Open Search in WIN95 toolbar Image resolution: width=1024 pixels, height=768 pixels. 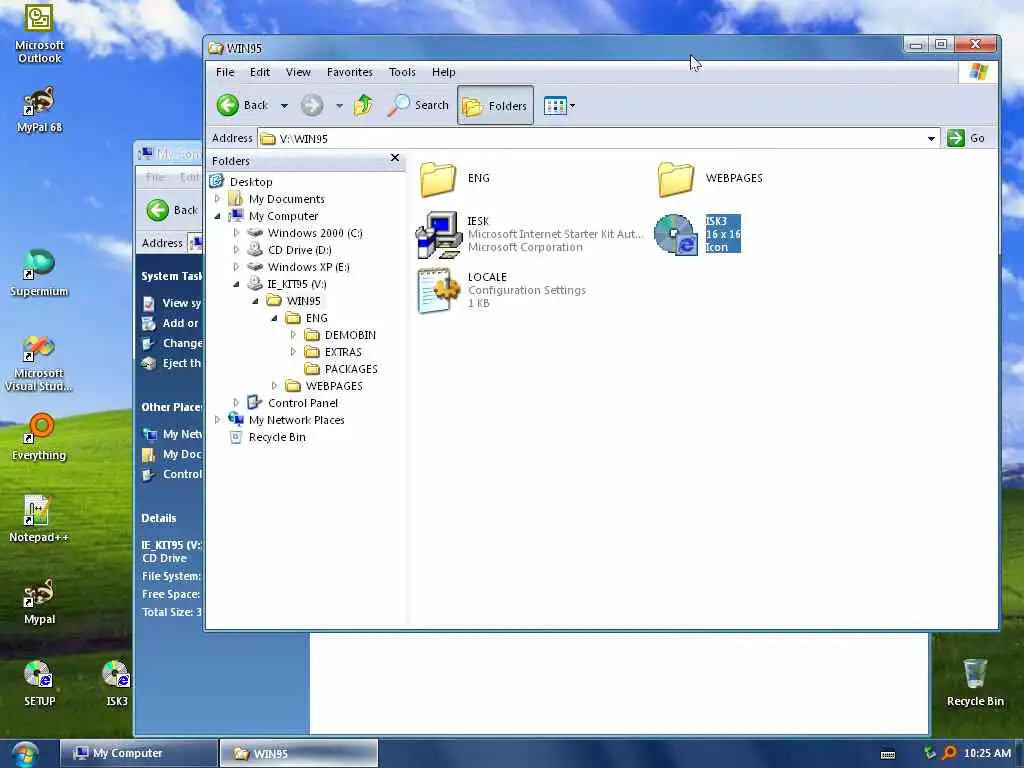pos(418,105)
